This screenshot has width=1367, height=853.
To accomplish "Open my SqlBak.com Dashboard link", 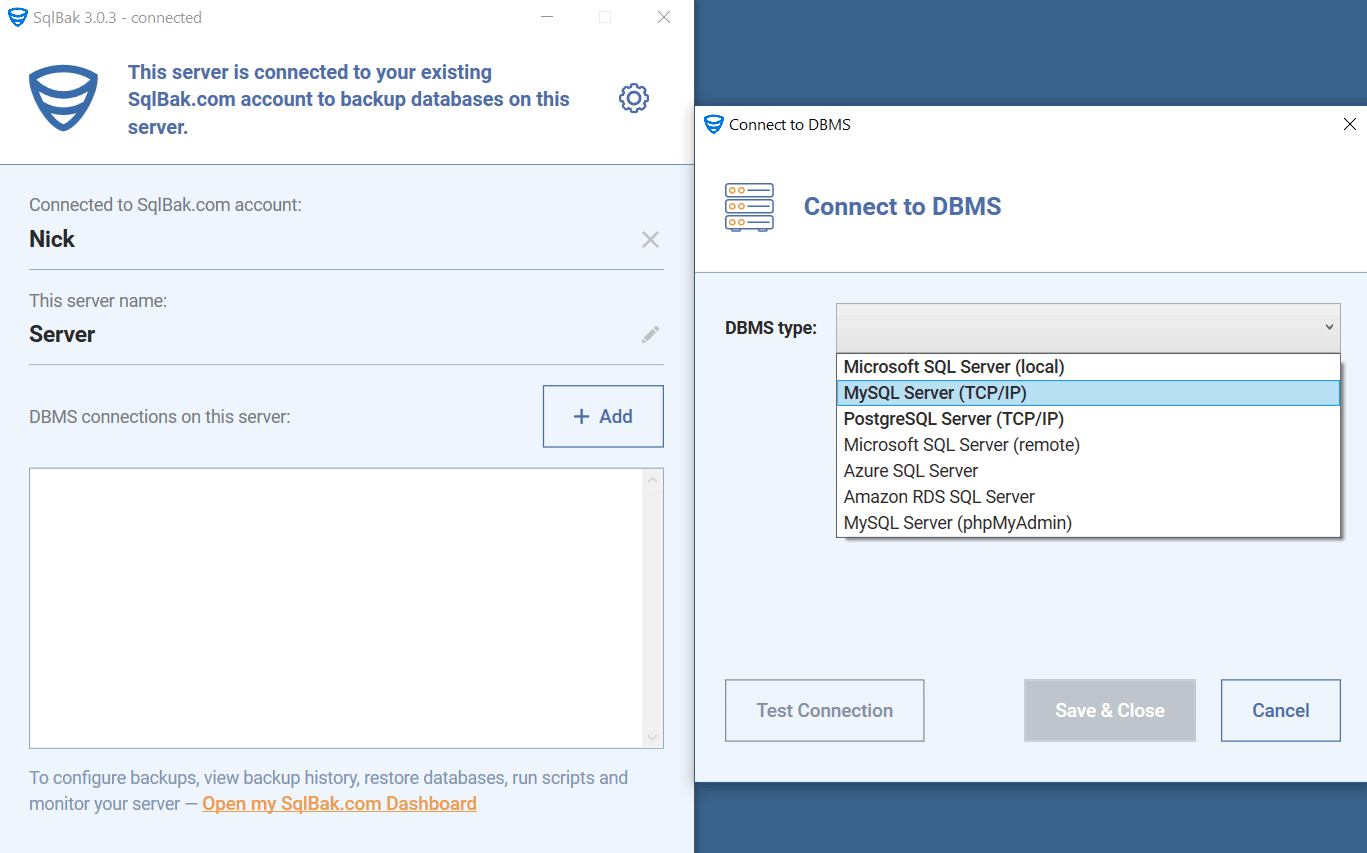I will tap(339, 803).
